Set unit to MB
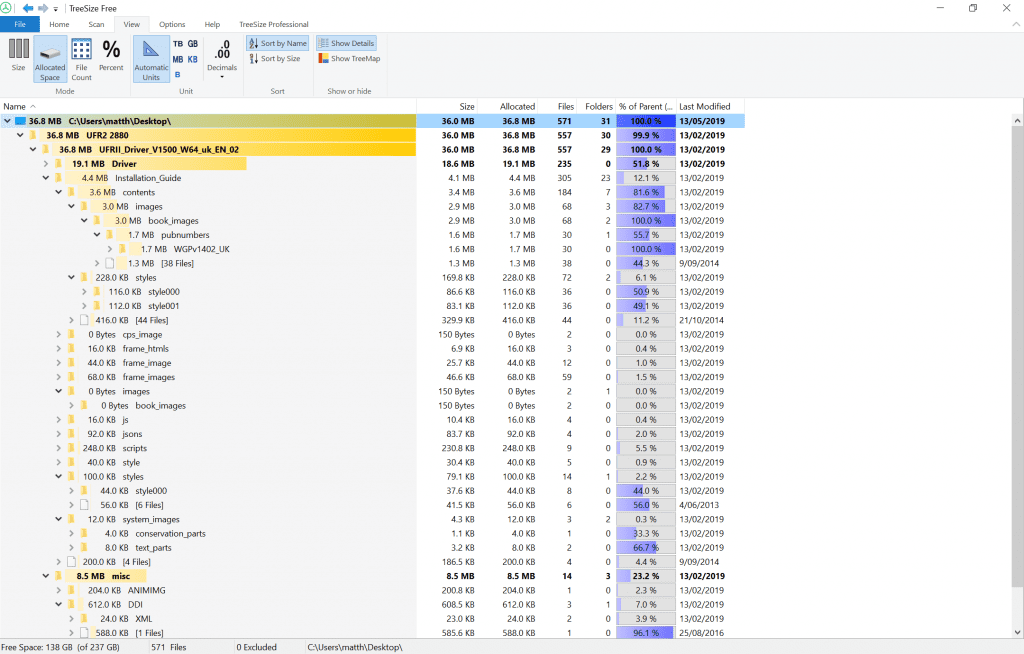 178,59
